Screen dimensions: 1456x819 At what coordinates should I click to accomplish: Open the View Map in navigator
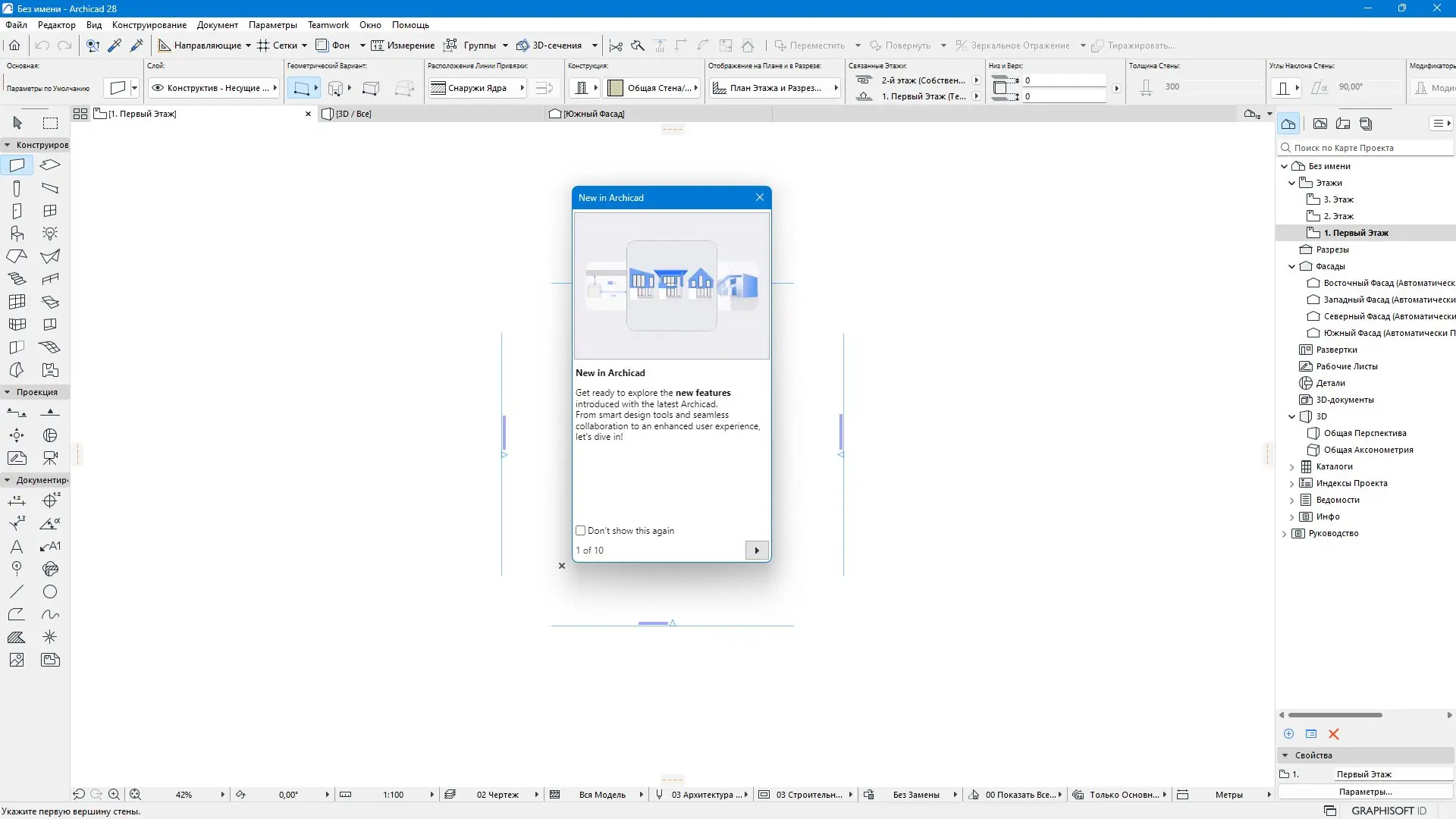[x=1320, y=124]
